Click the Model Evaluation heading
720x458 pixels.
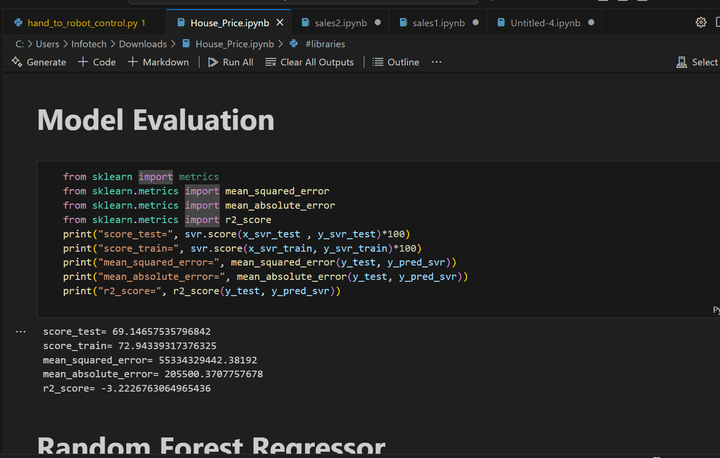point(156,120)
